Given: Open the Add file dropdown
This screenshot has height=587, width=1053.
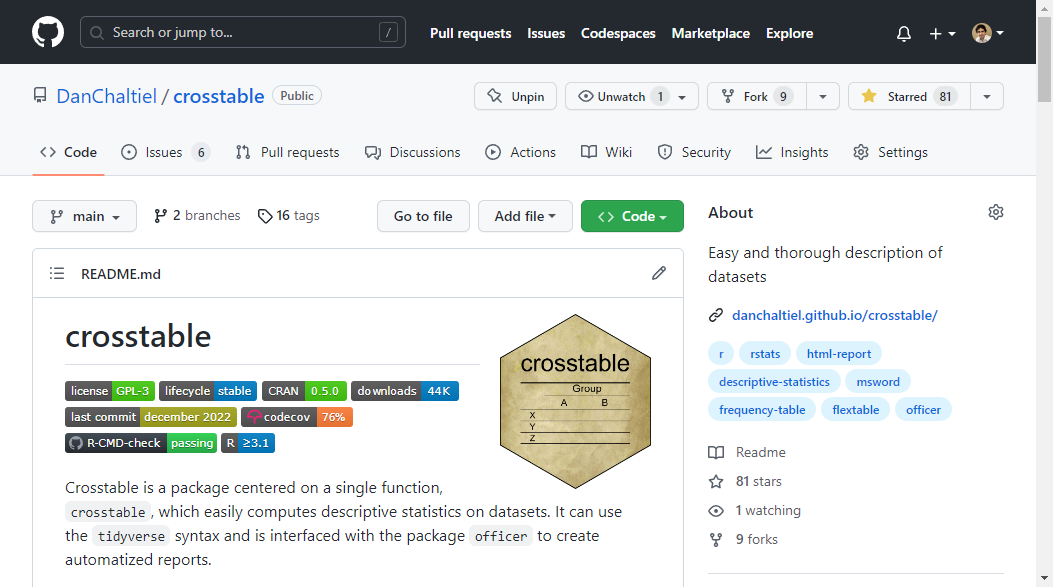Looking at the screenshot, I should coord(525,216).
